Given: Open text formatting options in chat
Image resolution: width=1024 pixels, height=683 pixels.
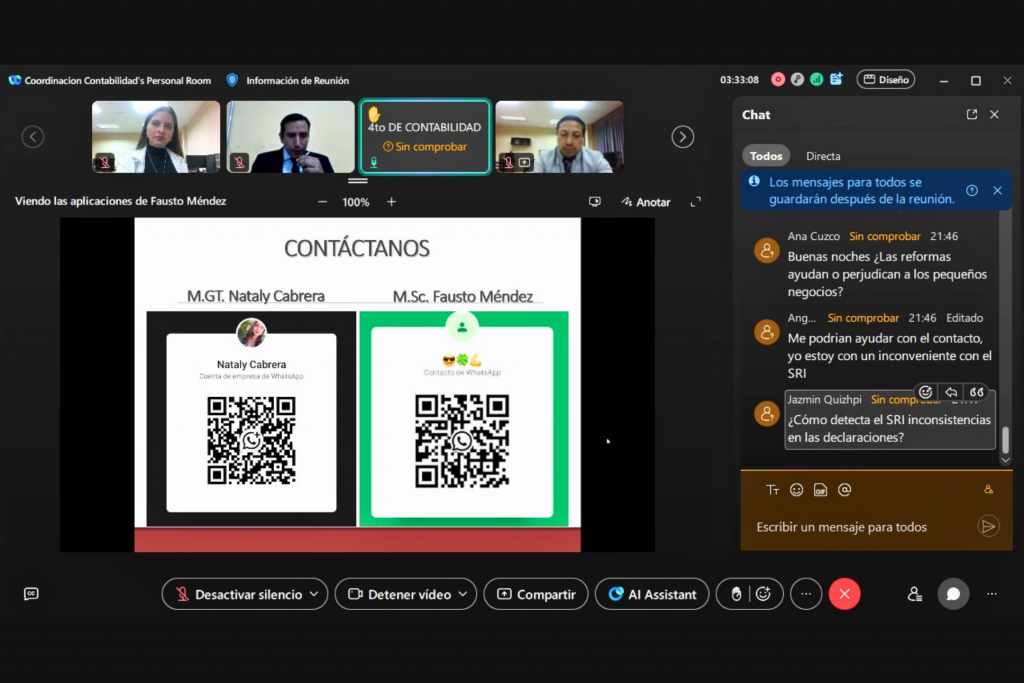Looking at the screenshot, I should point(773,490).
